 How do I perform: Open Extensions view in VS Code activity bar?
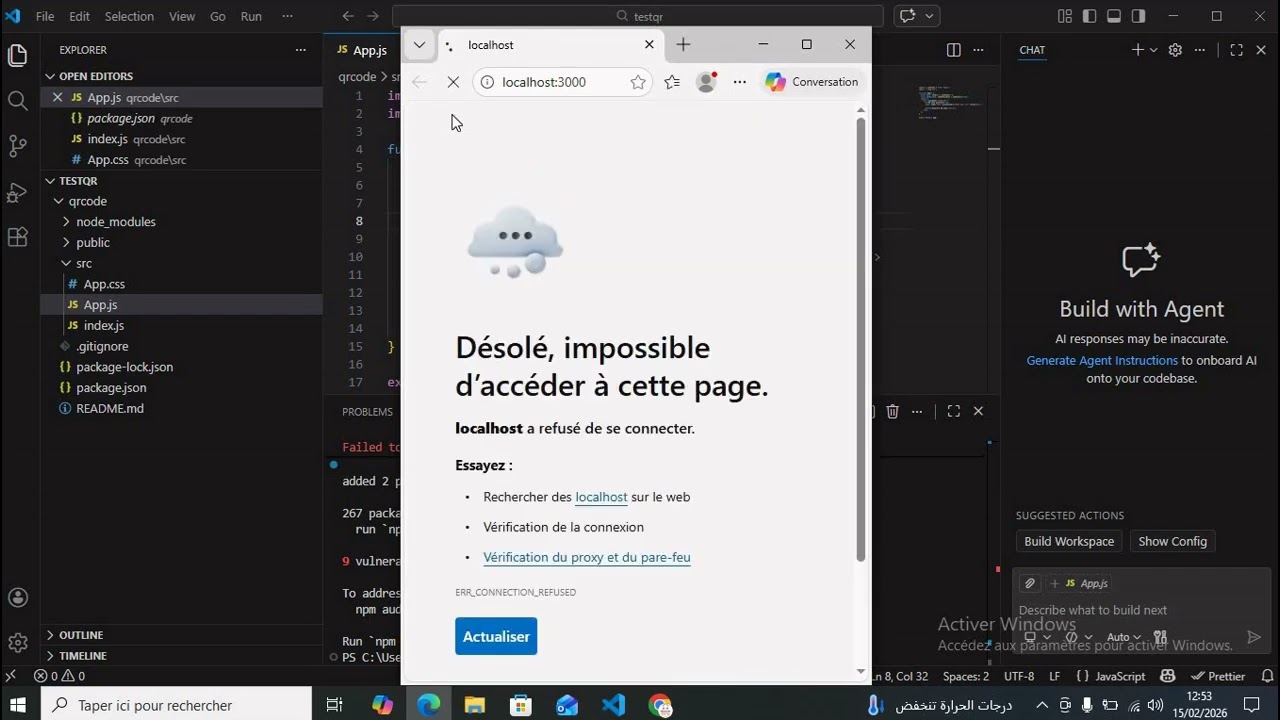pyautogui.click(x=17, y=237)
